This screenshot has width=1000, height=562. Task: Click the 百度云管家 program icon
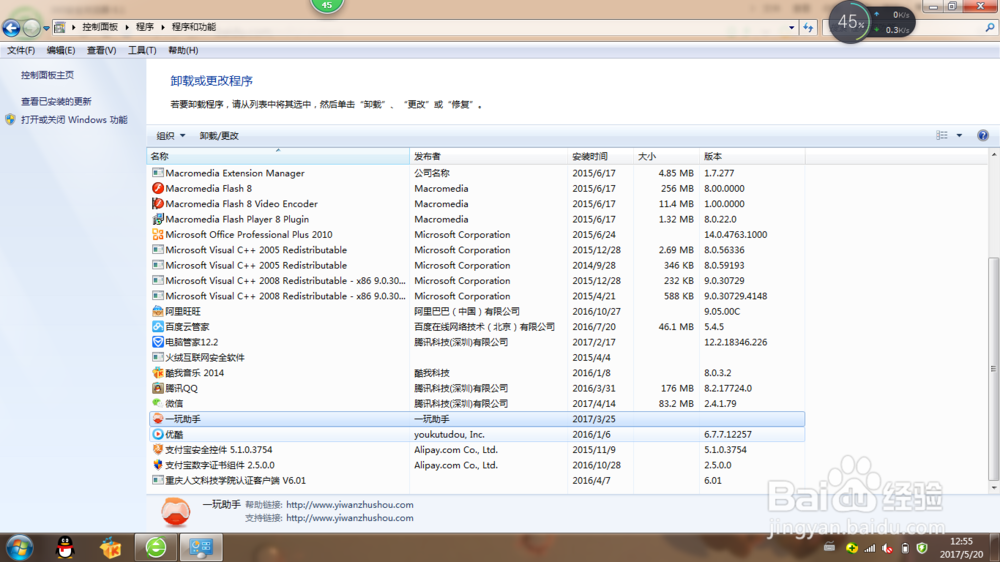point(158,327)
